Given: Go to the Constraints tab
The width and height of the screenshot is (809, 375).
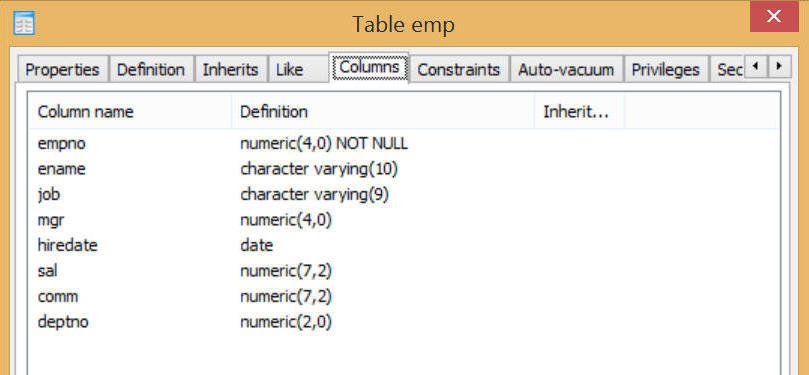Looking at the screenshot, I should 458,70.
